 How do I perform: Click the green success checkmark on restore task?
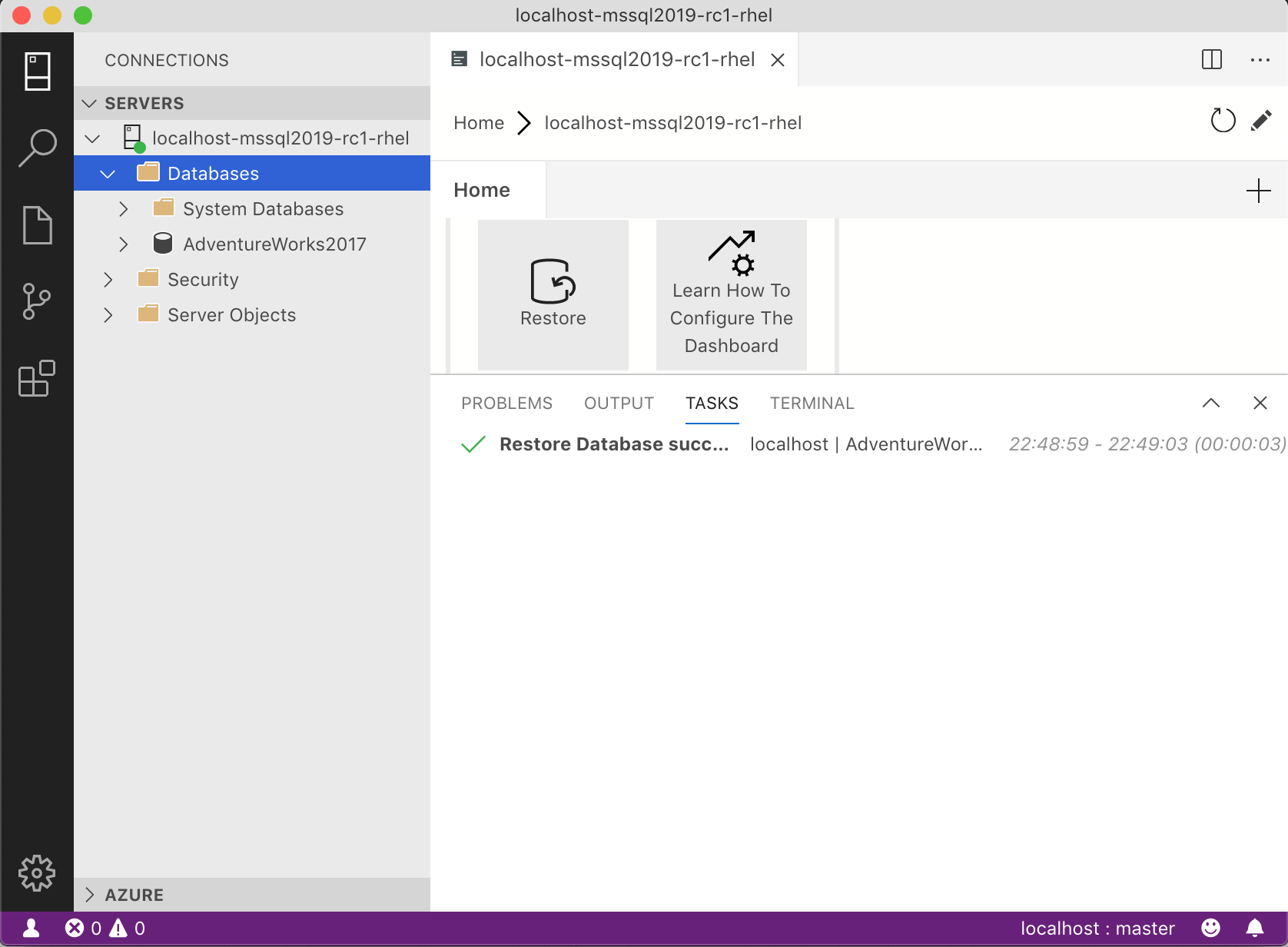click(473, 444)
